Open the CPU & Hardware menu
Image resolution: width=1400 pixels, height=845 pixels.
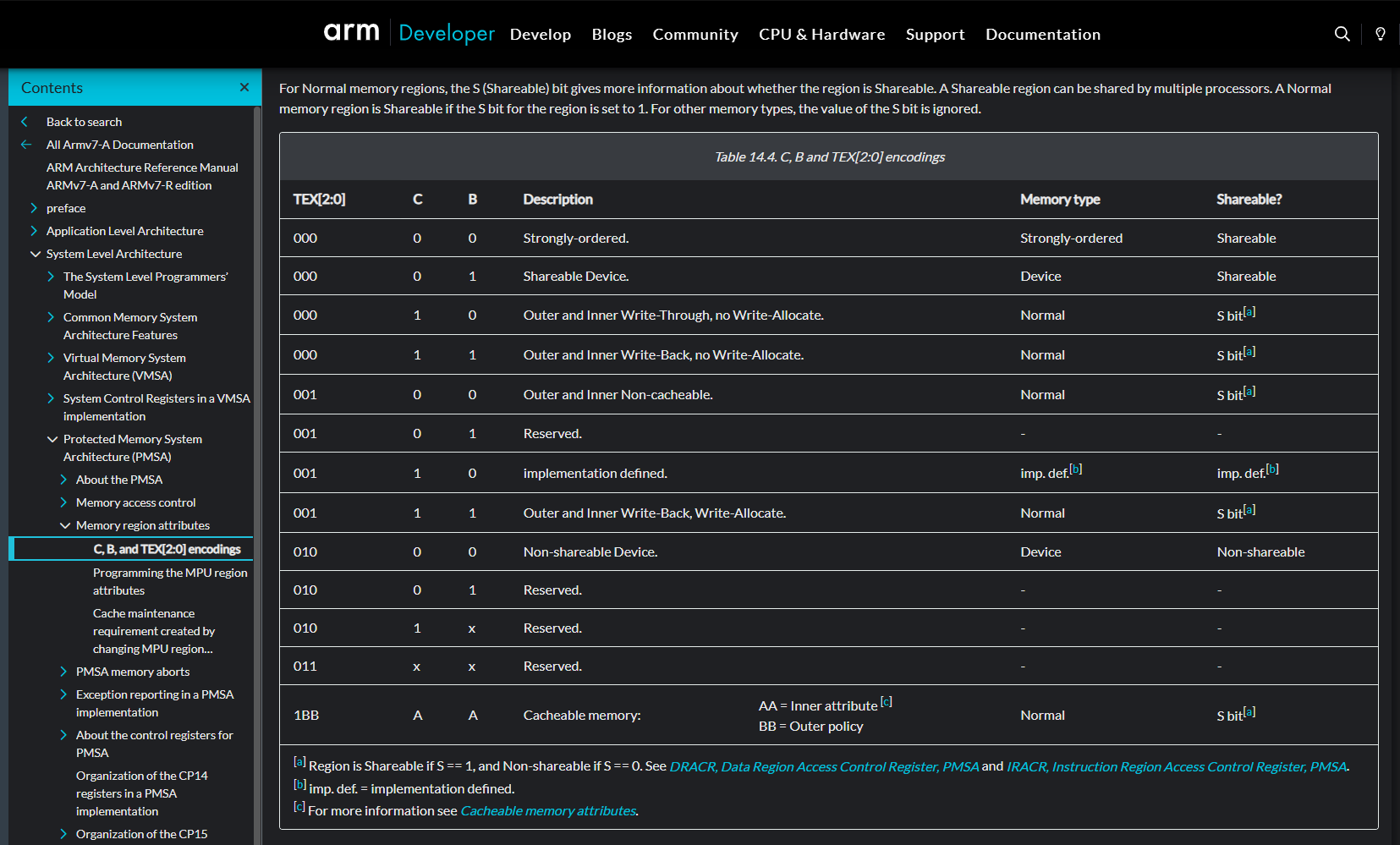pyautogui.click(x=821, y=34)
